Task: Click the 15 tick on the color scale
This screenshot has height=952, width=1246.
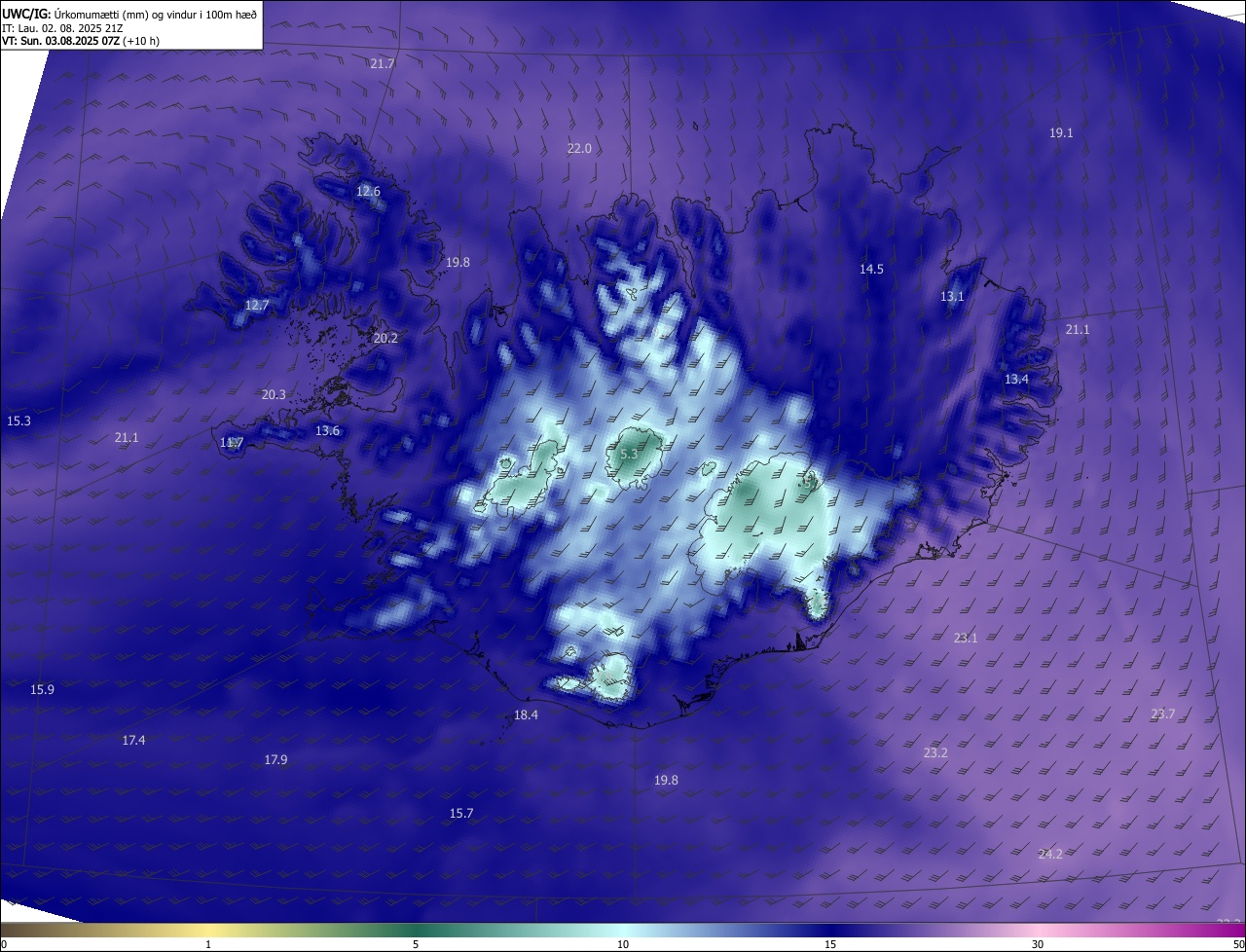Action: click(830, 944)
